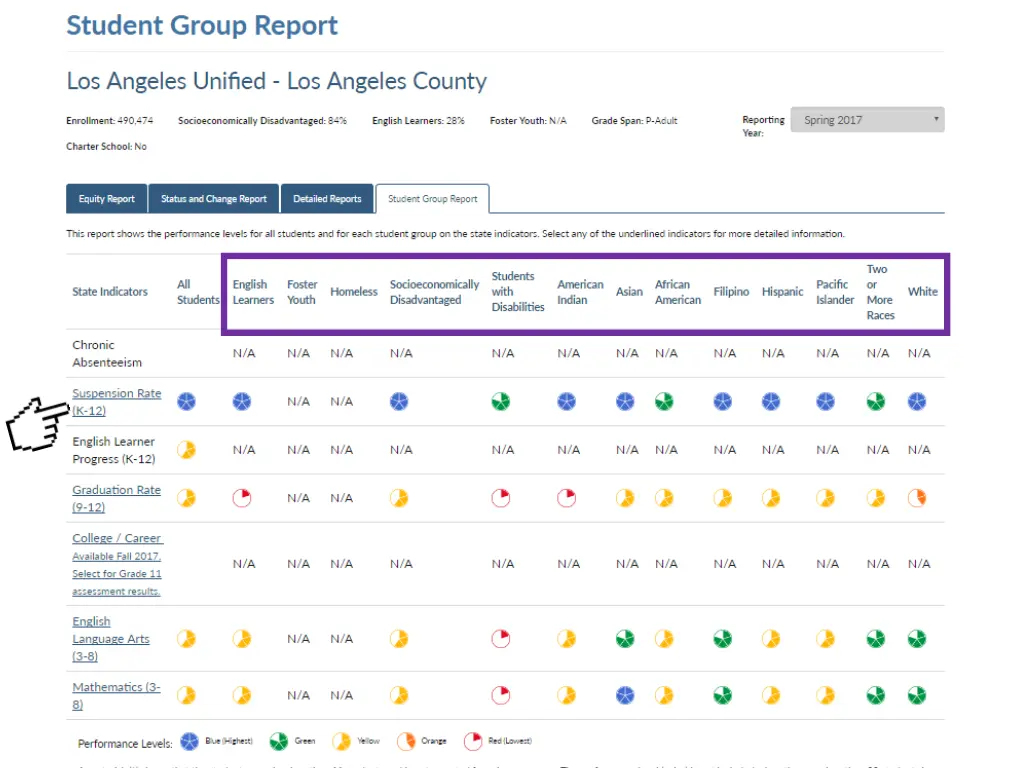Screen dimensions: 1024x768
Task: Click Graduation Rate red icon for English Learners
Action: (x=242, y=498)
